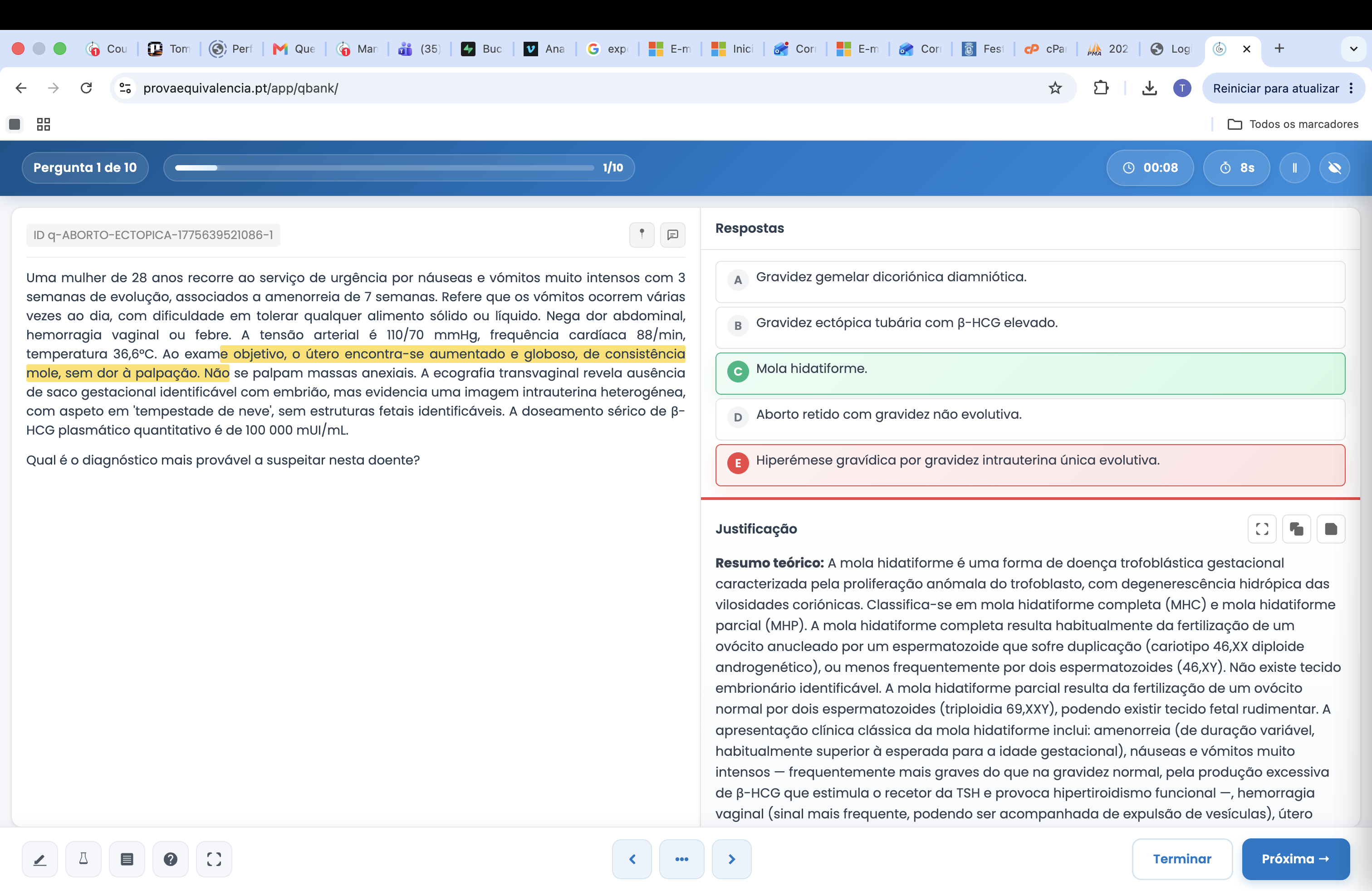Click the Terminar button

point(1182,859)
